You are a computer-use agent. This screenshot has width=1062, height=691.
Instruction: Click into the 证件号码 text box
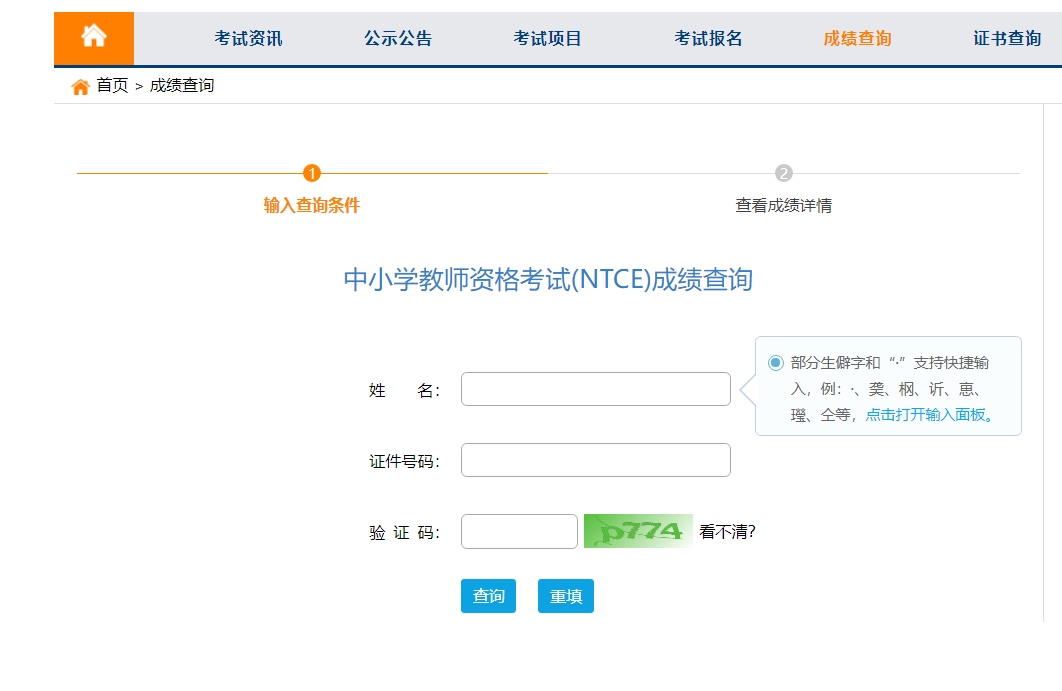tap(596, 460)
